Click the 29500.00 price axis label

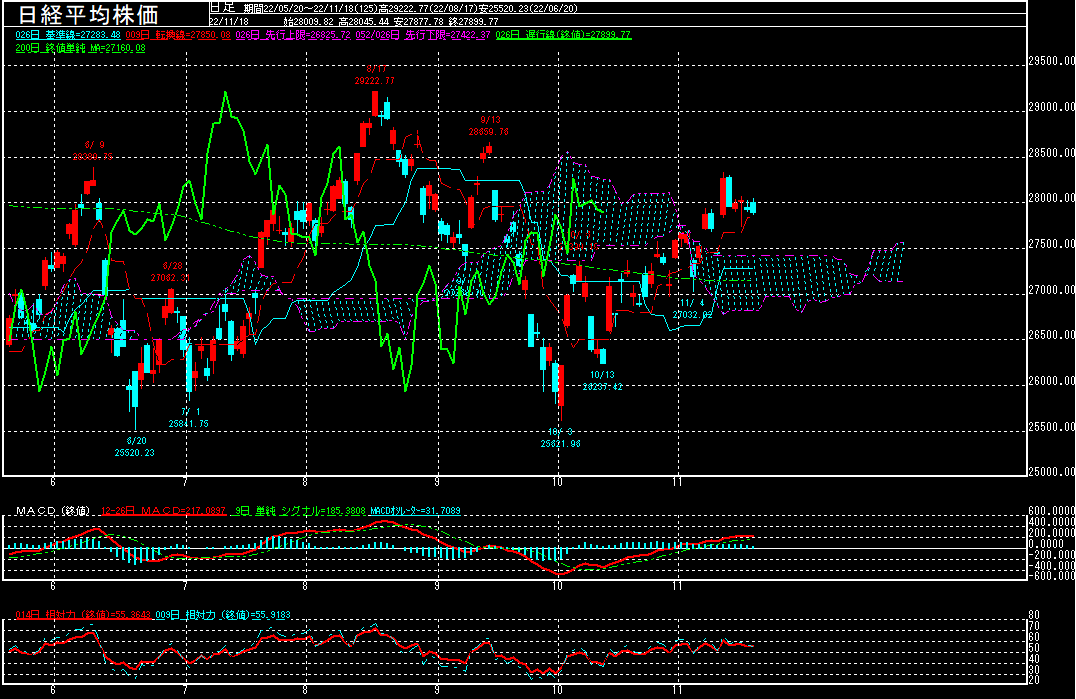pos(1051,61)
